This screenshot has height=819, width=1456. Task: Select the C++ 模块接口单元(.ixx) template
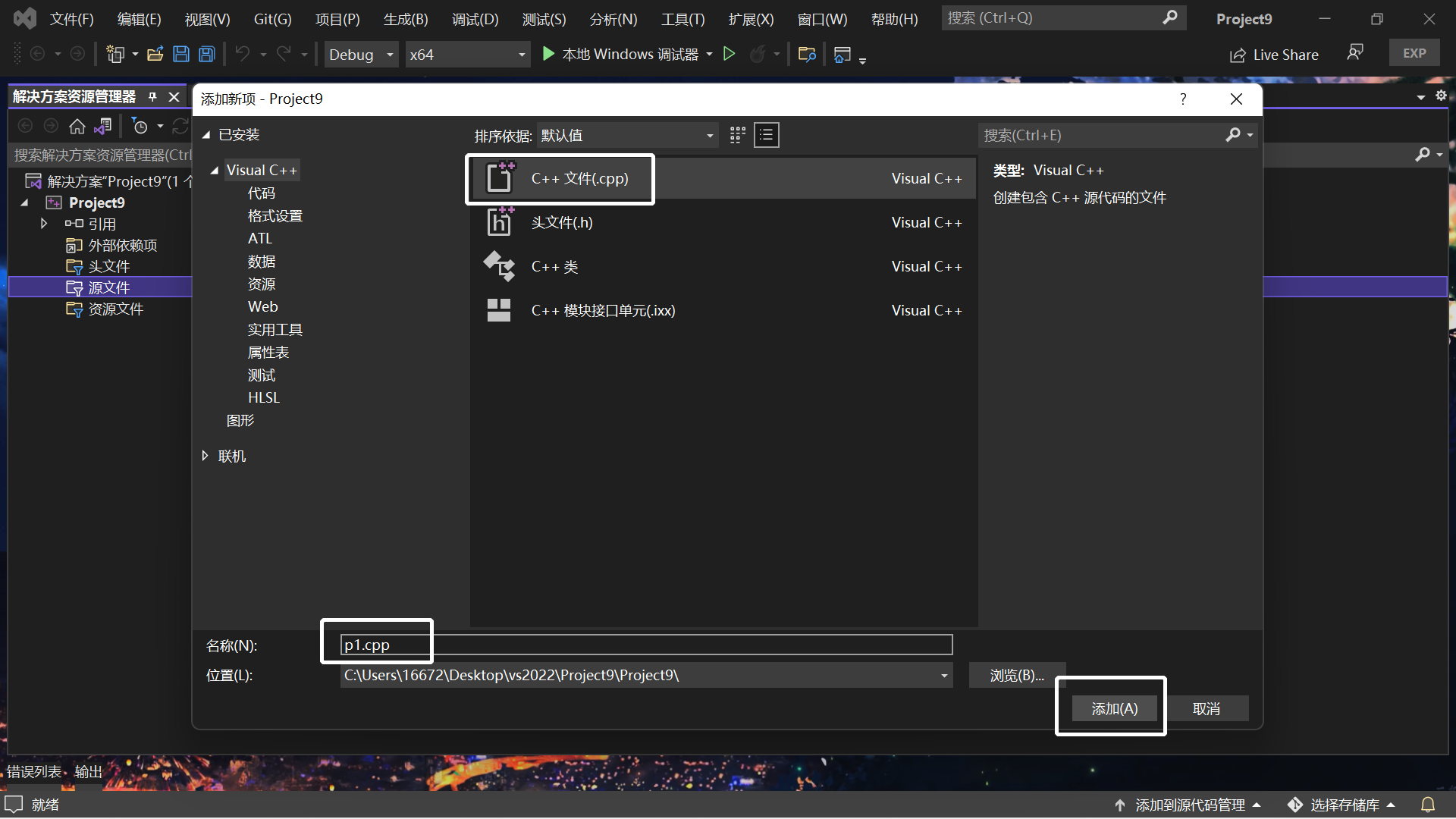point(499,309)
